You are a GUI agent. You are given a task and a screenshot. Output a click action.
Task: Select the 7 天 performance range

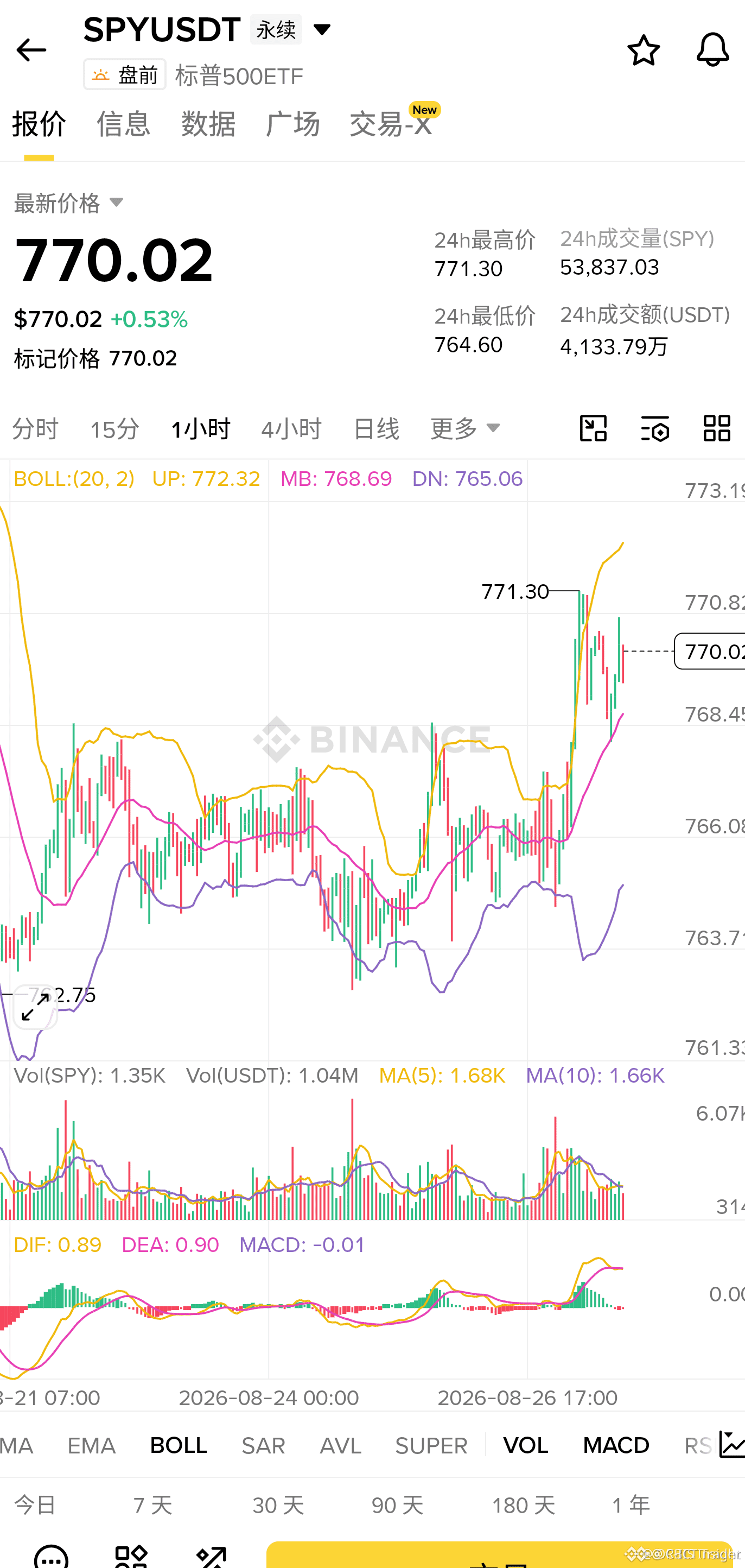[x=152, y=1506]
